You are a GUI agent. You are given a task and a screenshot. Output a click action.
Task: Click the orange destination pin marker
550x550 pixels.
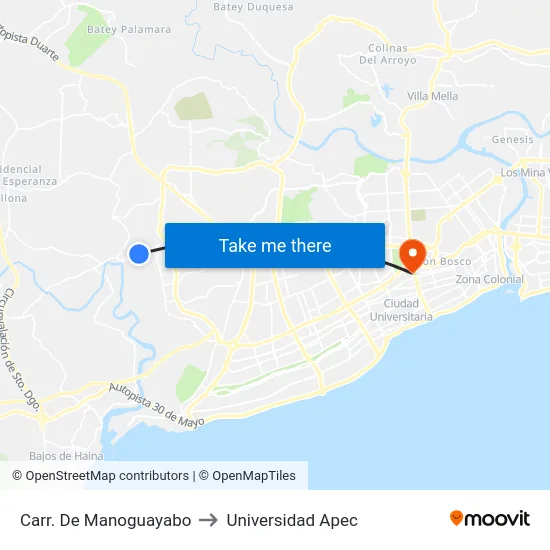(413, 256)
